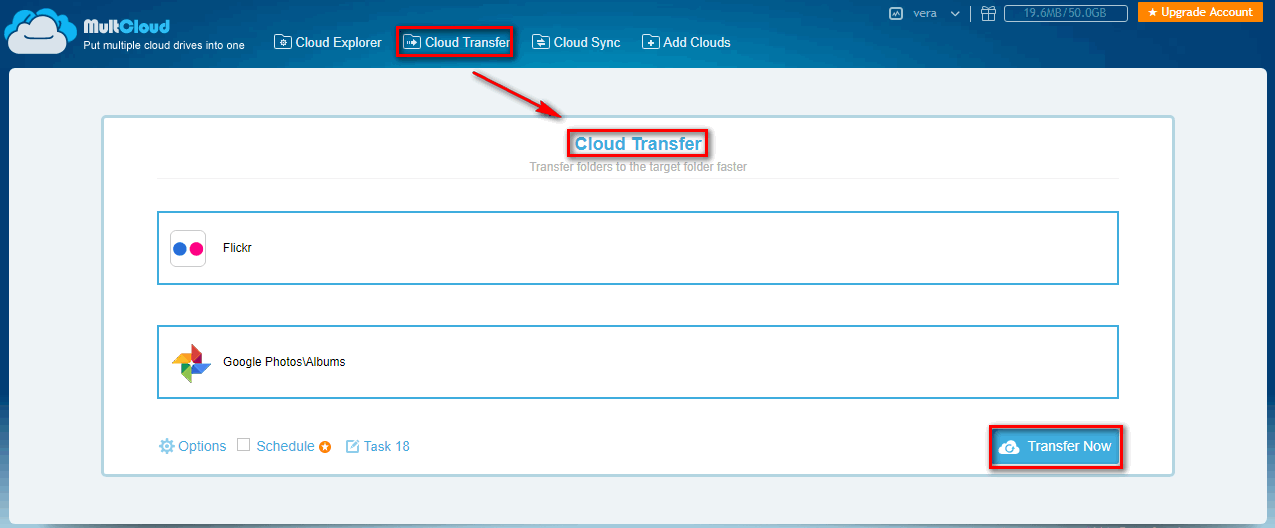
Task: Open transfer Options
Action: tap(192, 446)
